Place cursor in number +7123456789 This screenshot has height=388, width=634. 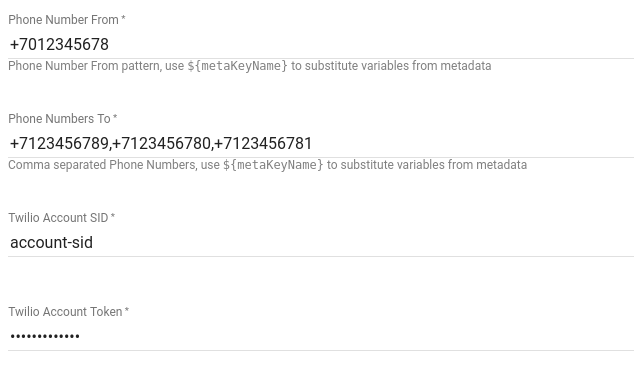coord(59,143)
